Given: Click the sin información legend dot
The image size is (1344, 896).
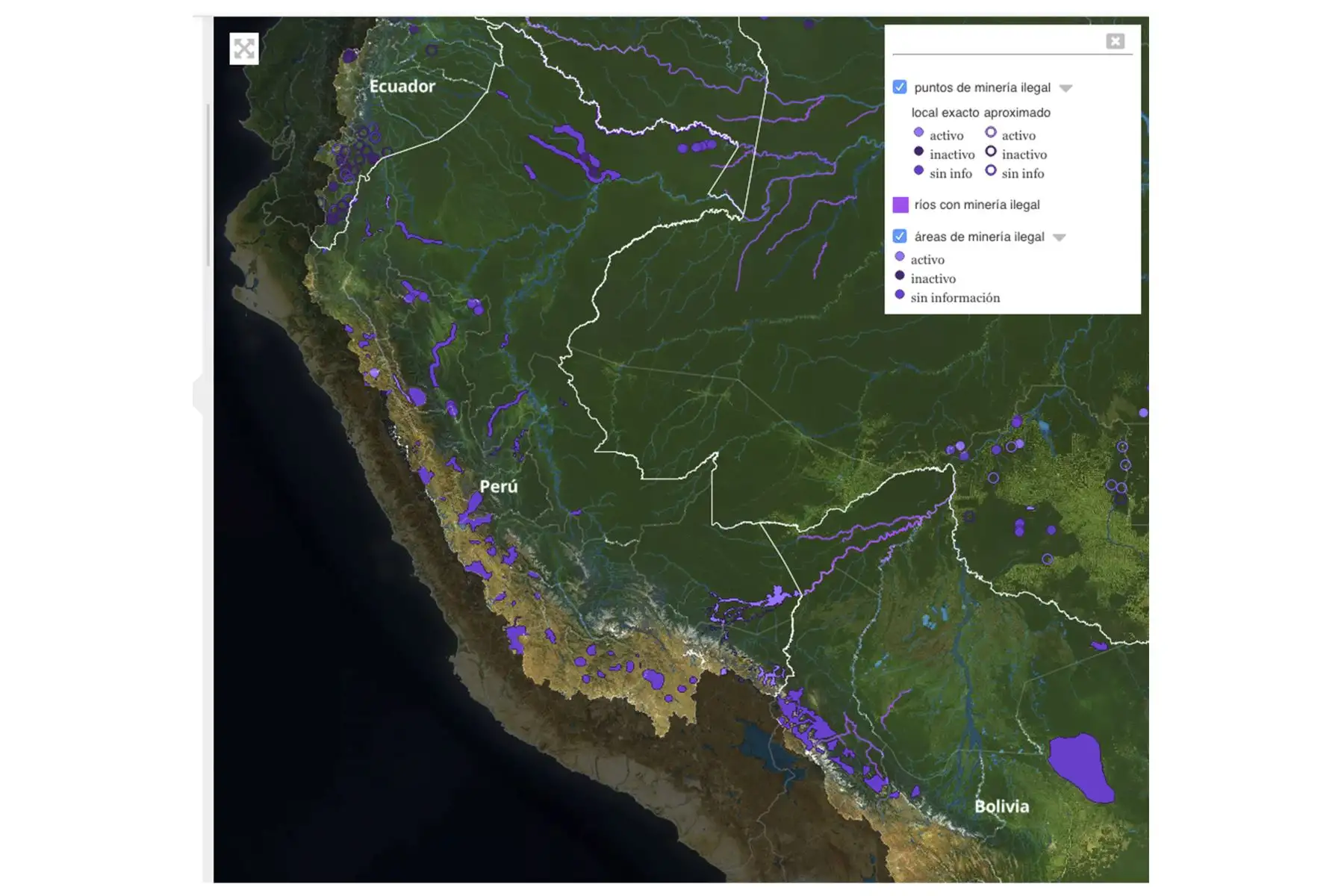Looking at the screenshot, I should [900, 294].
